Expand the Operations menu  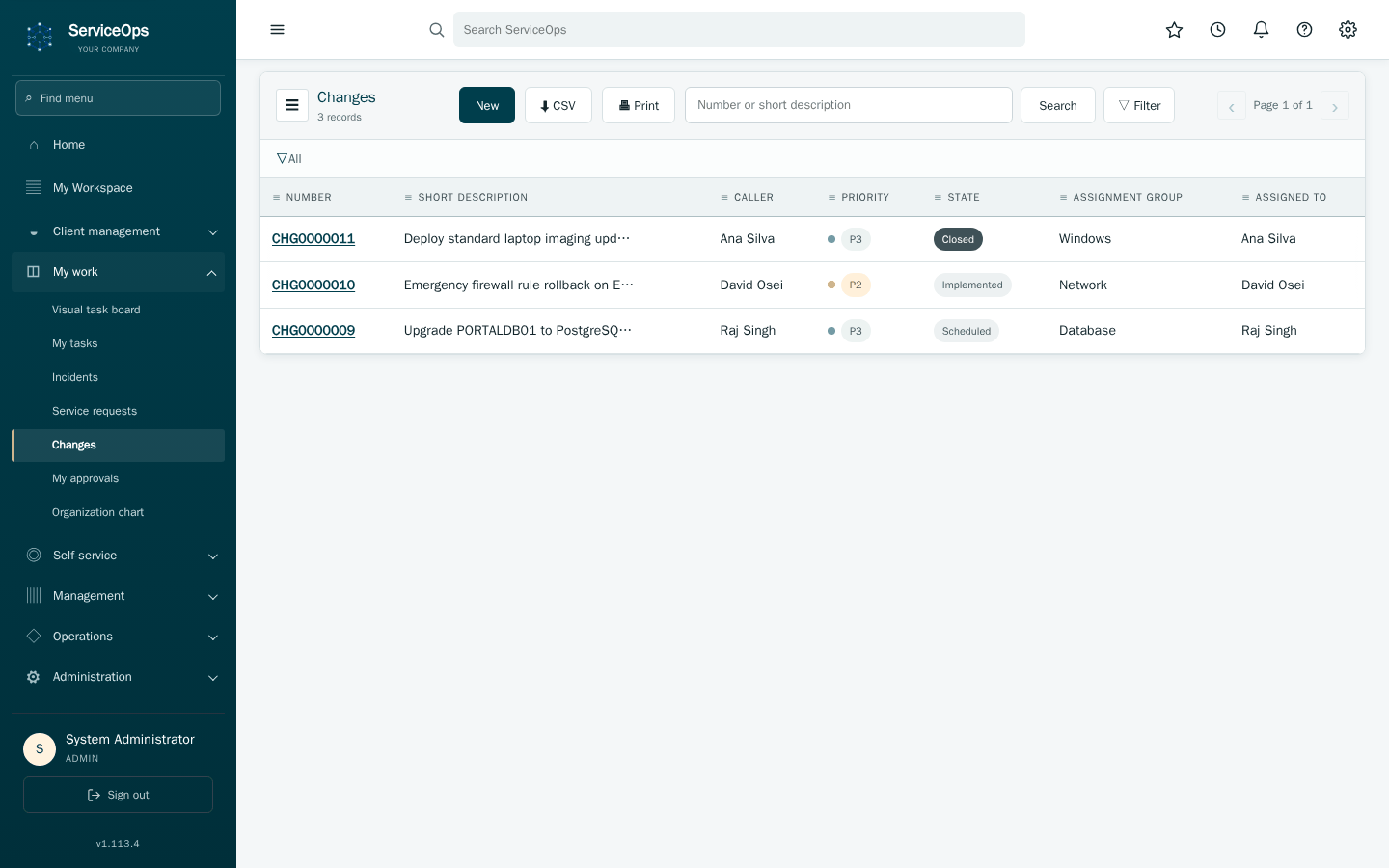point(118,637)
